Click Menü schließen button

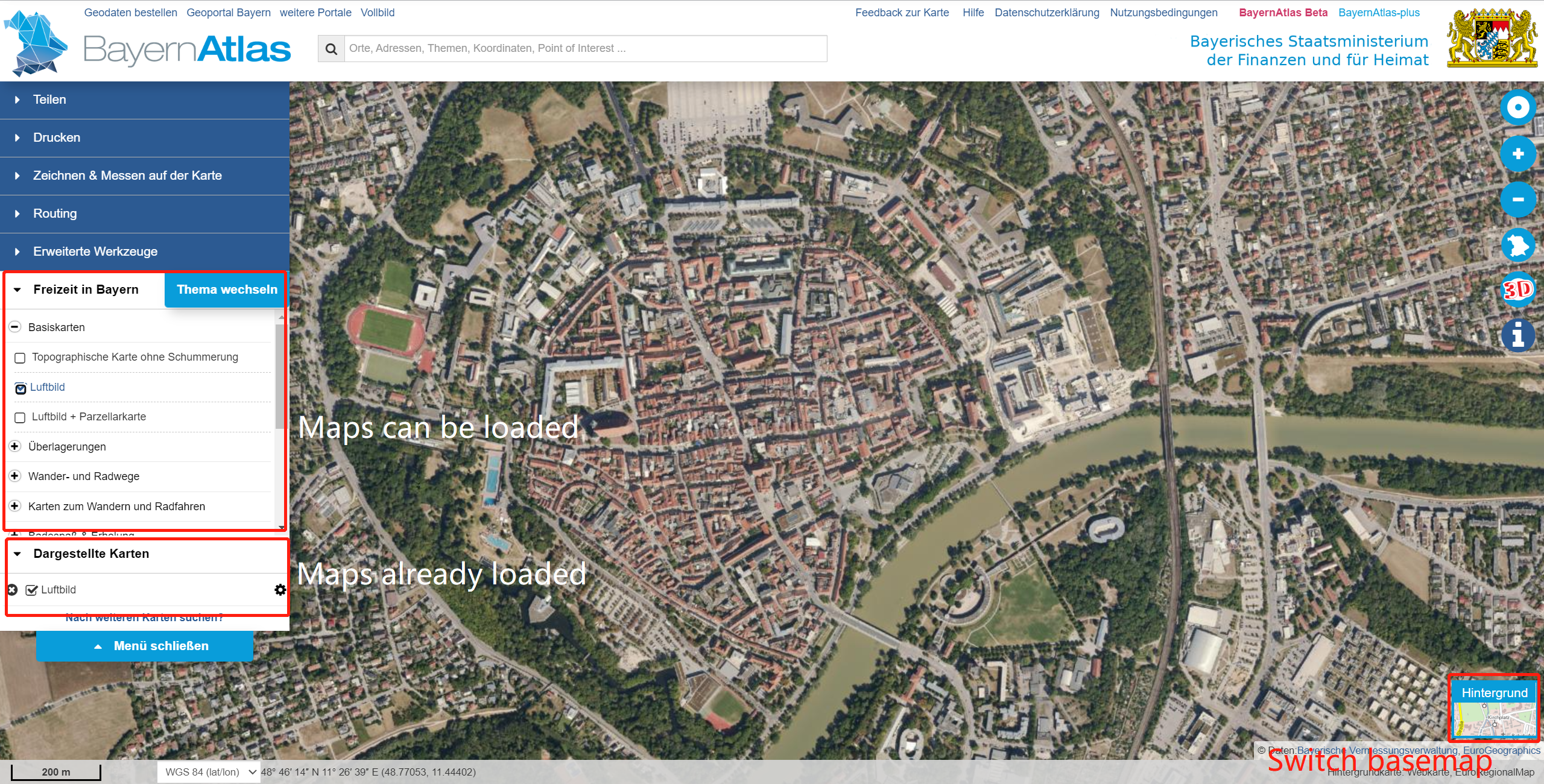pyautogui.click(x=145, y=646)
